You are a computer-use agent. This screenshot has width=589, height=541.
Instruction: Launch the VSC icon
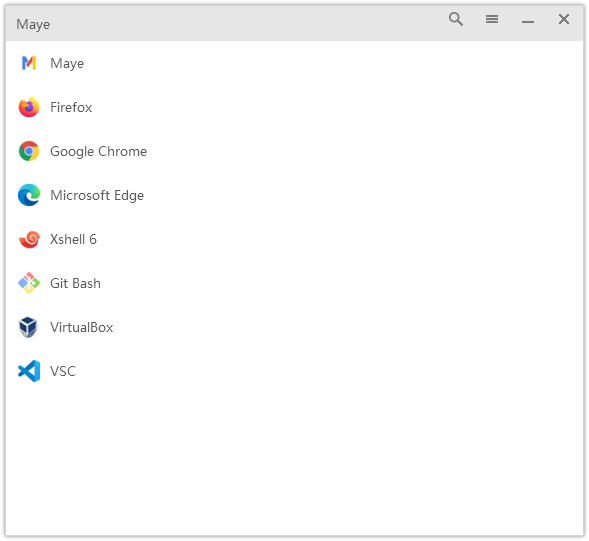coord(29,371)
